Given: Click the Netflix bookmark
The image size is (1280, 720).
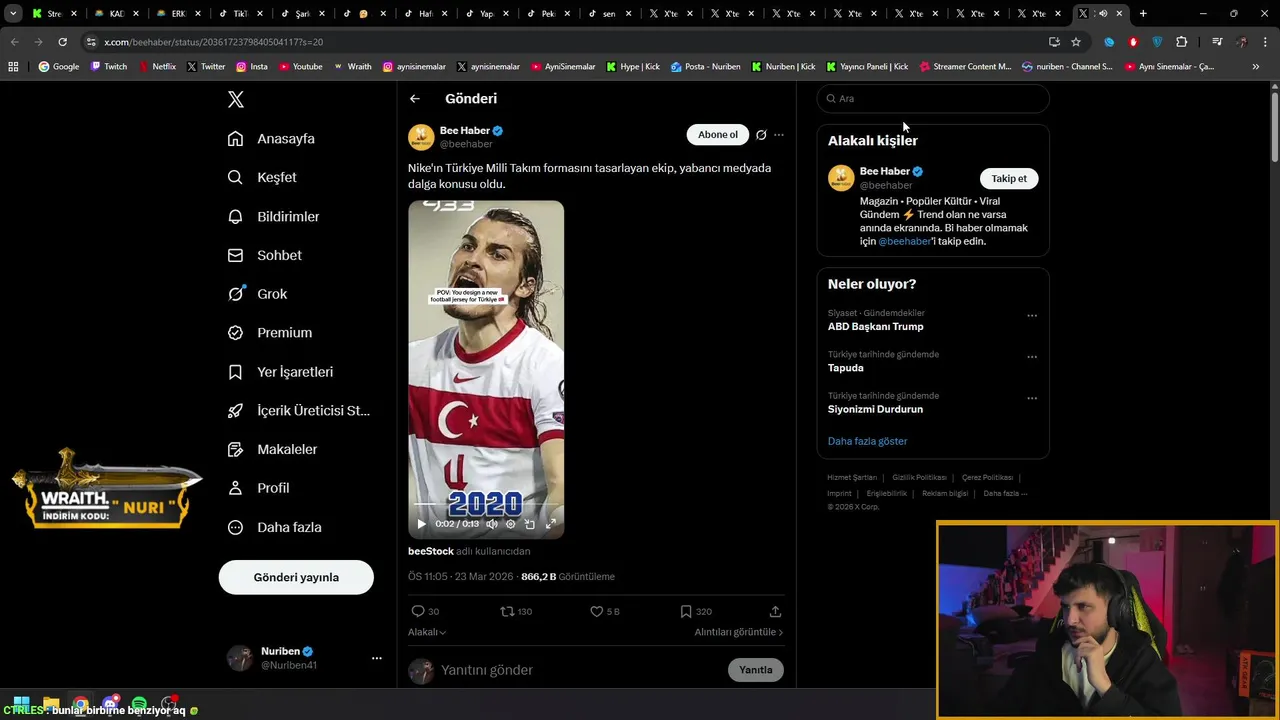Looking at the screenshot, I should point(157,67).
